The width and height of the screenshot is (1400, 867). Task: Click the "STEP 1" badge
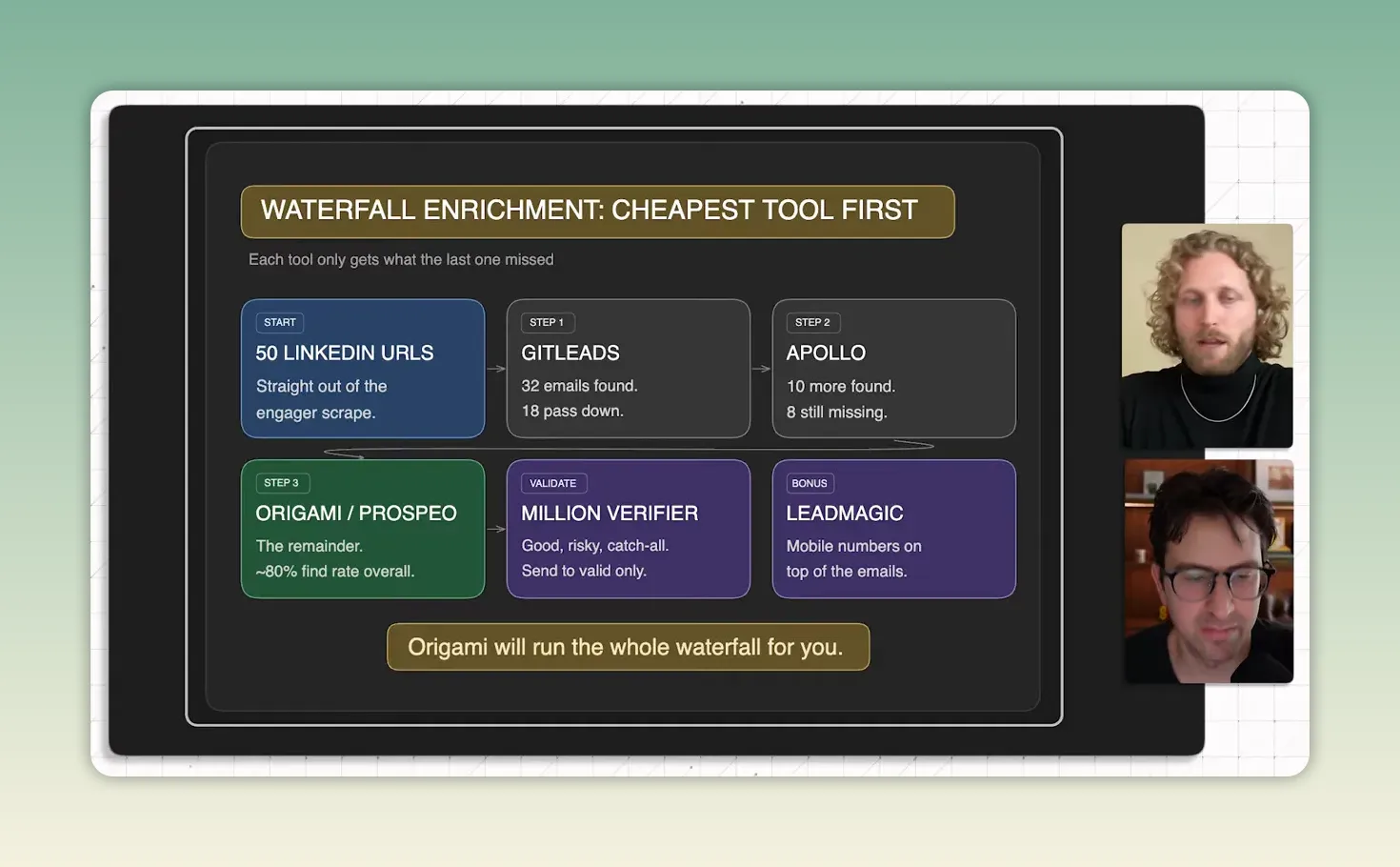click(547, 322)
